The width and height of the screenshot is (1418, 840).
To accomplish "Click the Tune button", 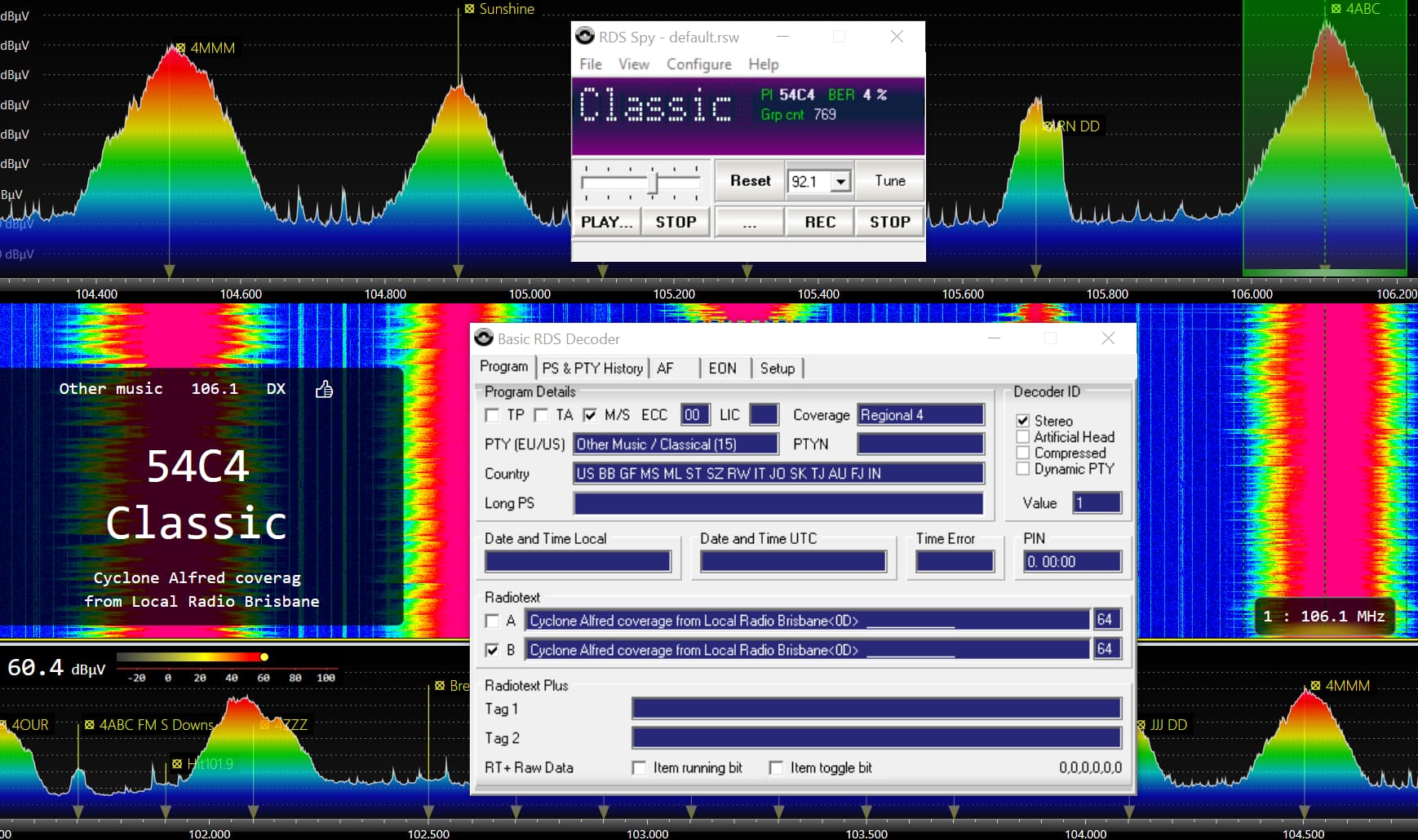I will point(890,181).
